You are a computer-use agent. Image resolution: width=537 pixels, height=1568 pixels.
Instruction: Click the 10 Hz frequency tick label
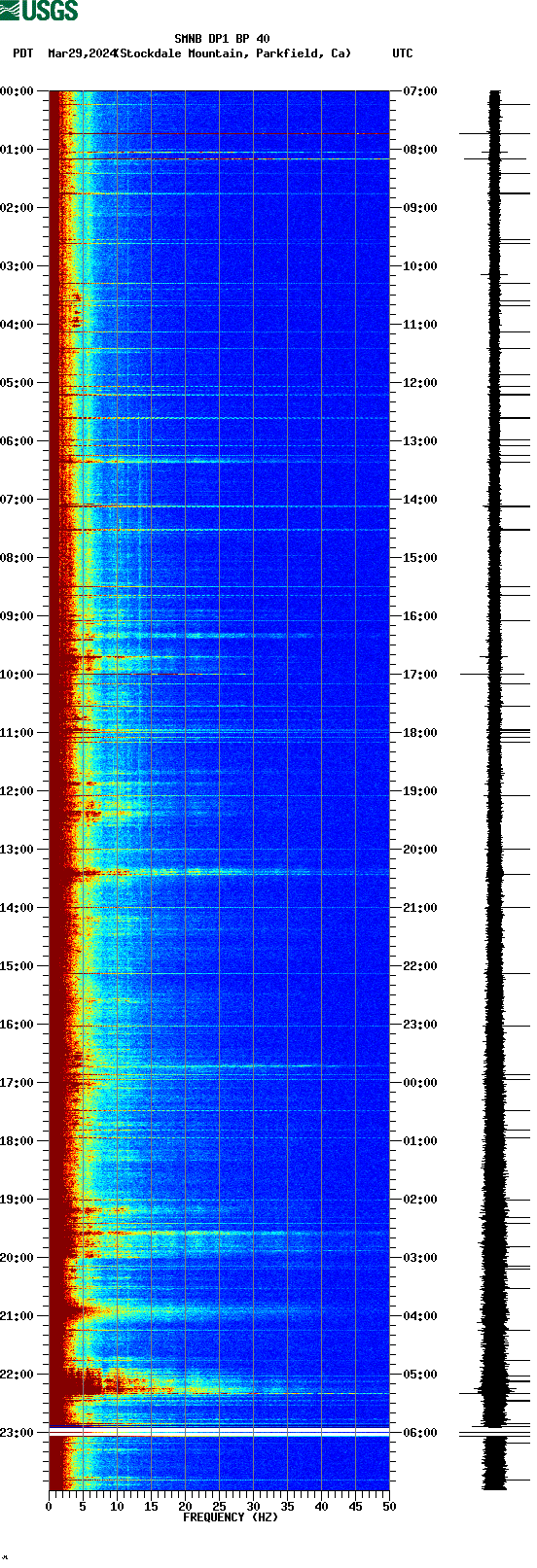click(117, 1507)
